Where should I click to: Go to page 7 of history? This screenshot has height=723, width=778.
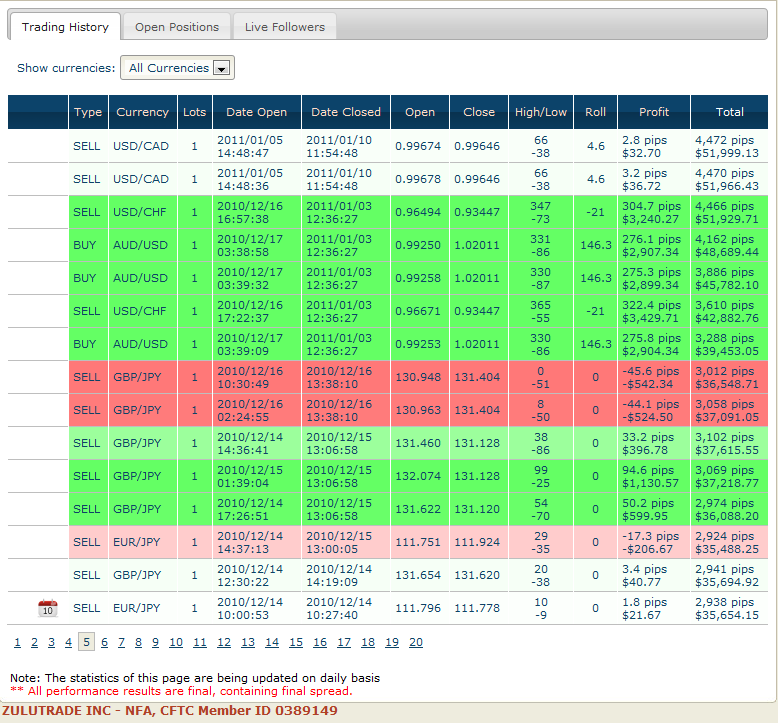pyautogui.click(x=122, y=642)
